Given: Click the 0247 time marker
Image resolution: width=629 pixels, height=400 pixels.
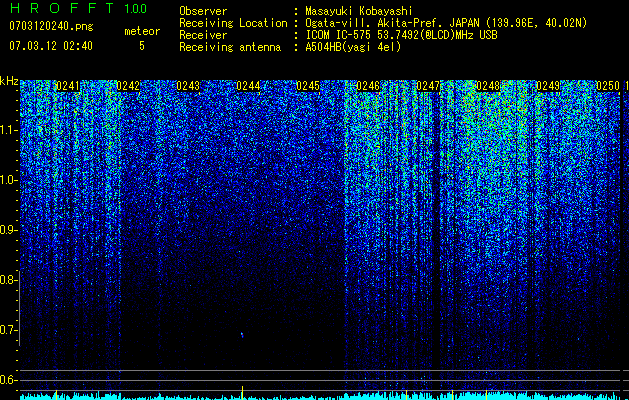Looking at the screenshot, I should pos(428,86).
